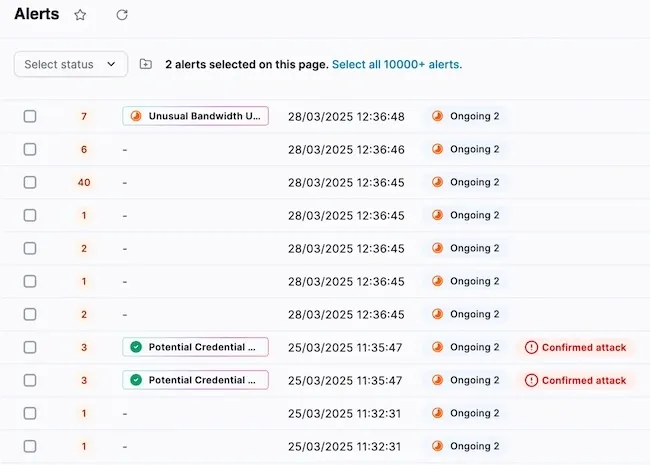Open the 'Unusual Bandwidth U...' tag
Image resolution: width=650 pixels, height=465 pixels.
(195, 116)
